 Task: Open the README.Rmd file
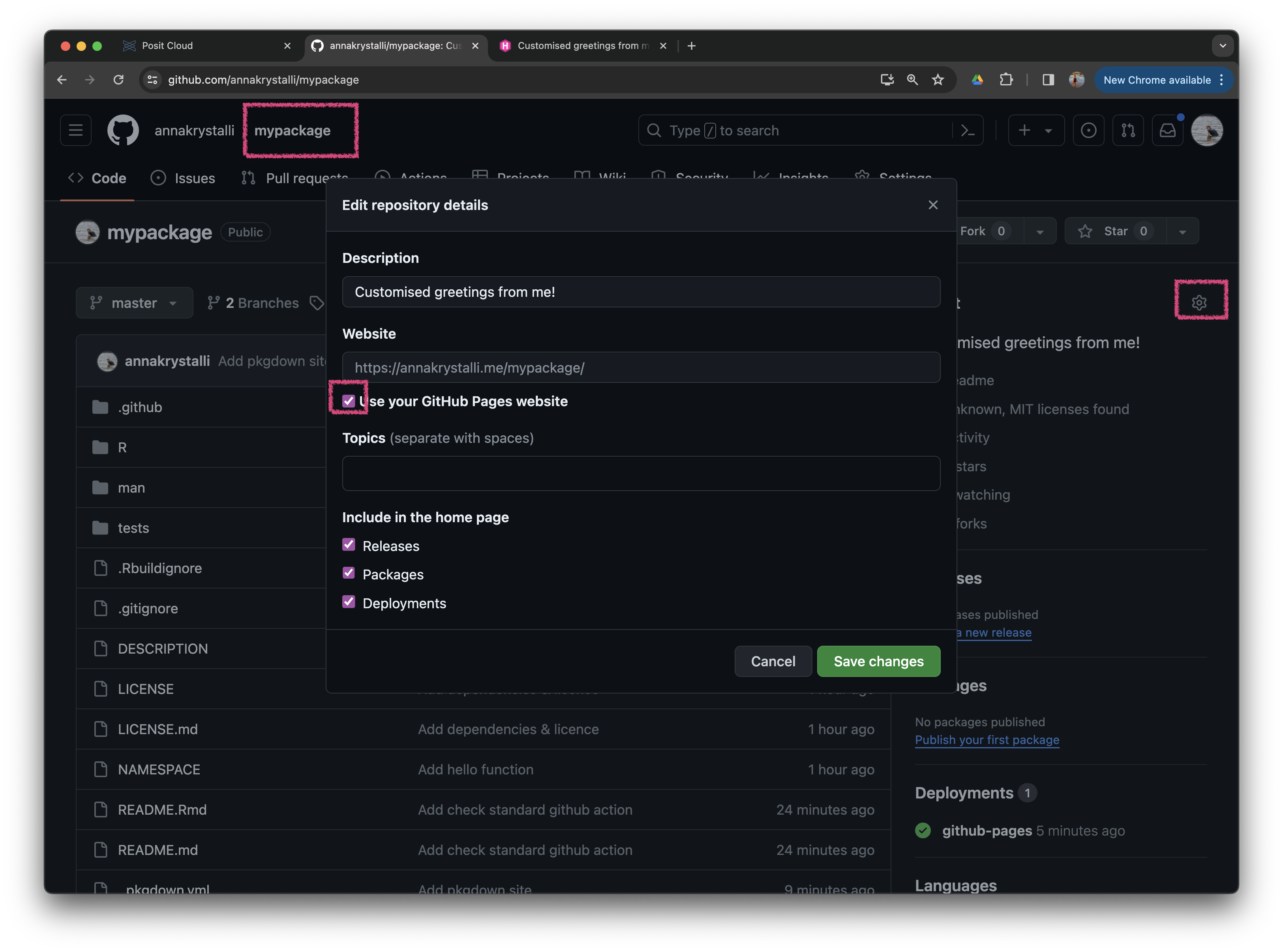tap(162, 810)
